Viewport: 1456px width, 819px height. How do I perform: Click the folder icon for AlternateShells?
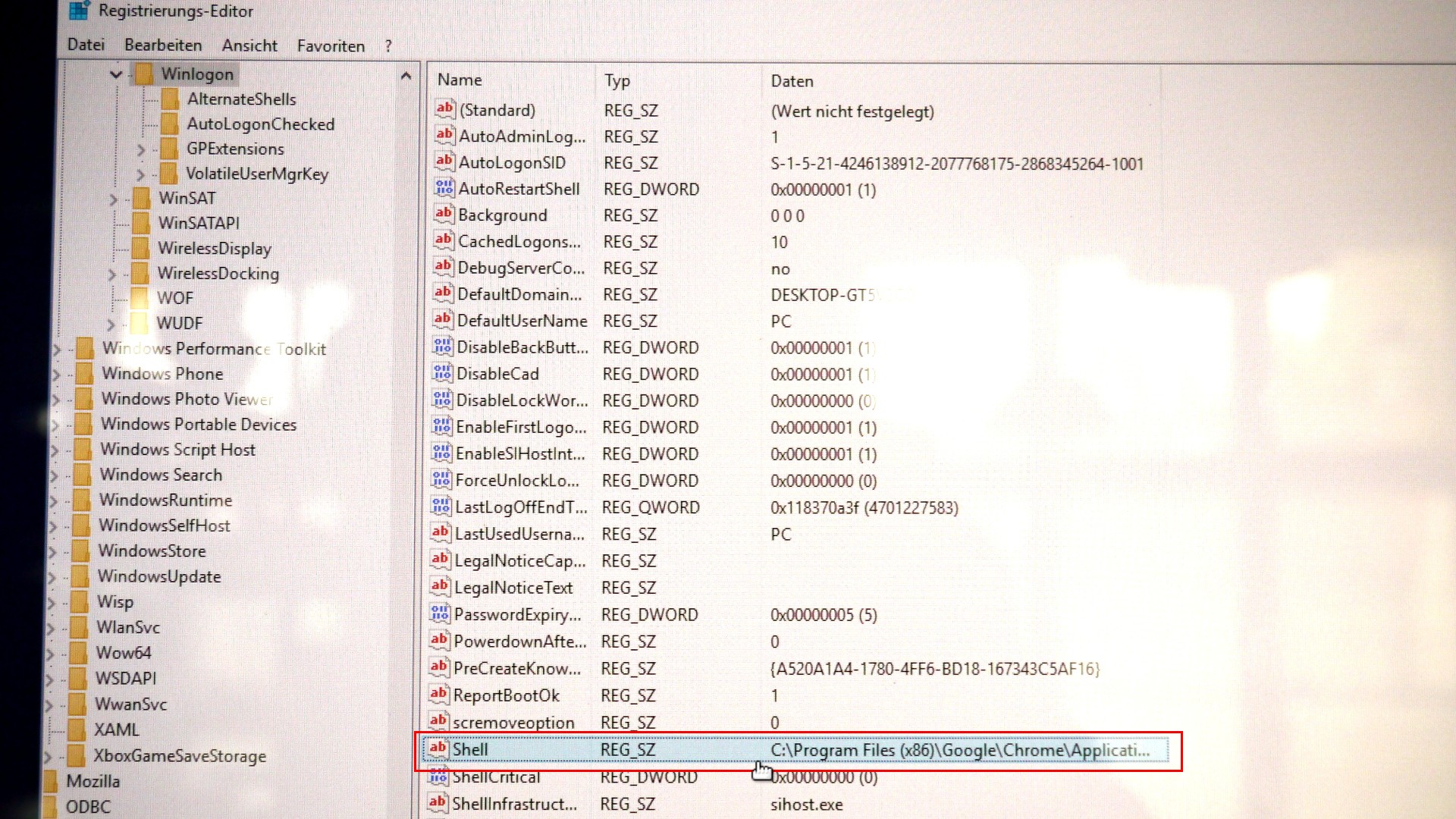170,99
